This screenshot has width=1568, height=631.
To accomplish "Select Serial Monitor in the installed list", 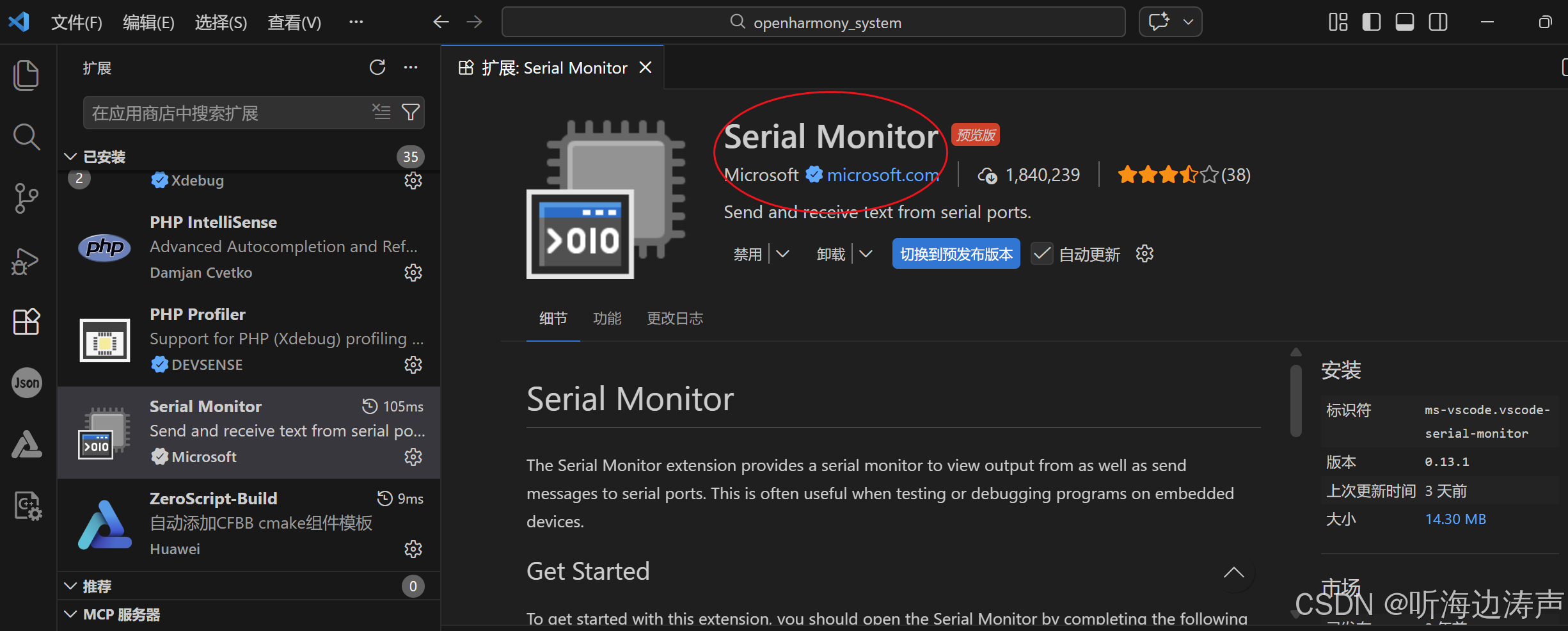I will 248,431.
